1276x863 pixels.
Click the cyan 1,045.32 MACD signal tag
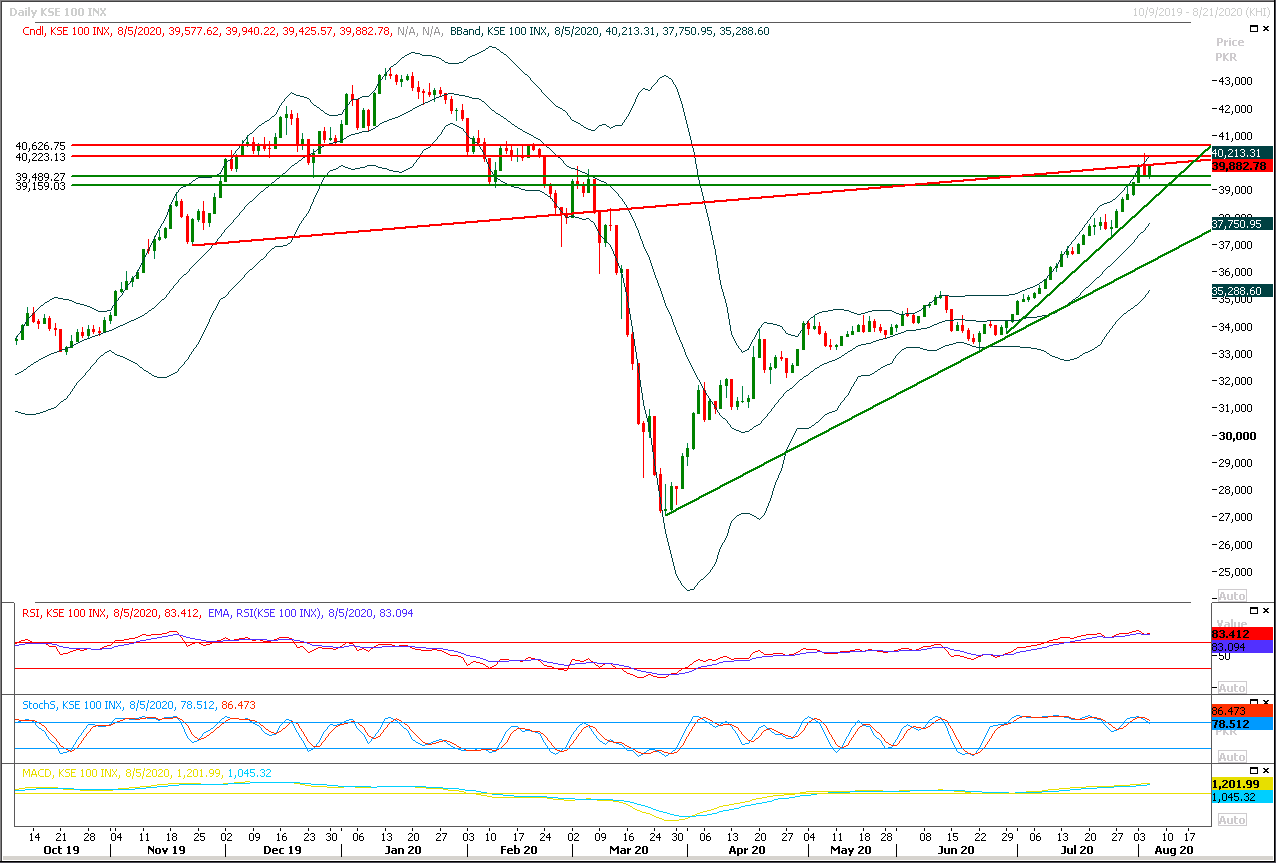click(1242, 798)
